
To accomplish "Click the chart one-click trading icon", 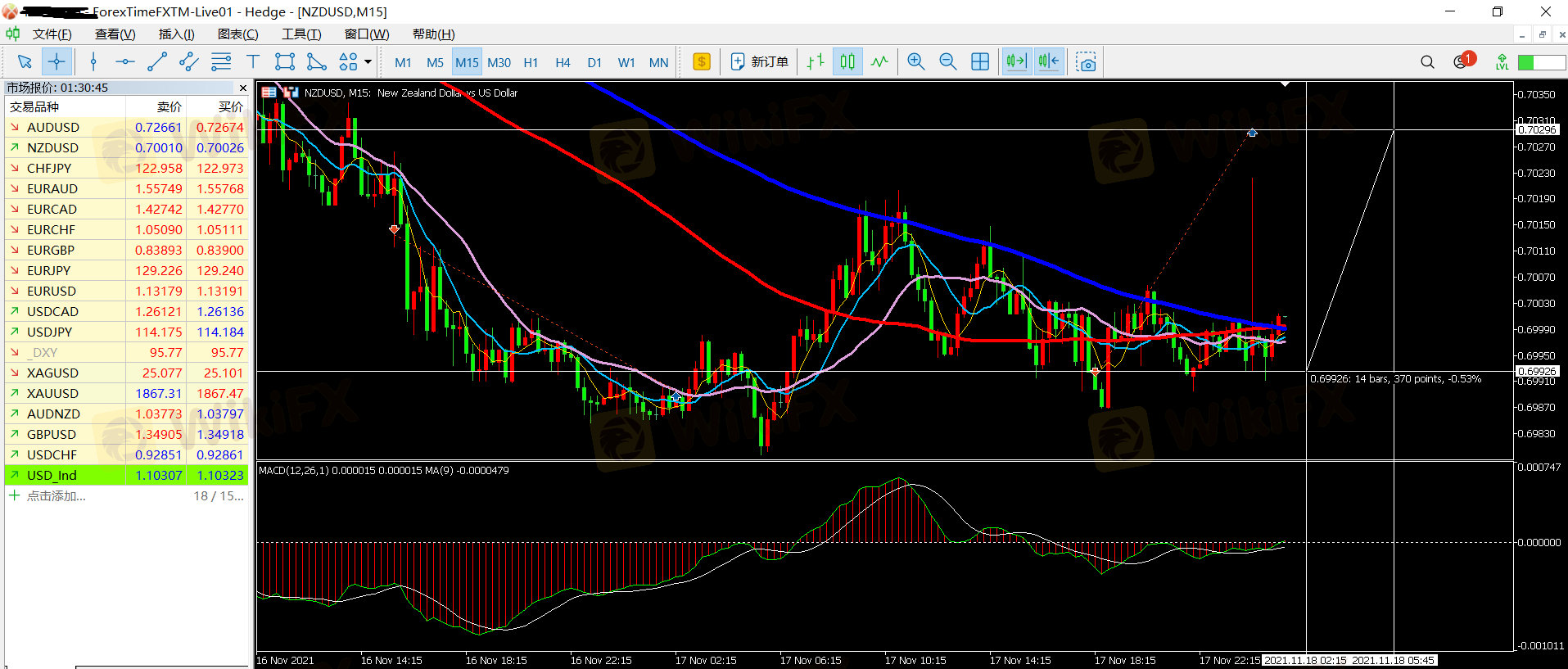I will coord(290,93).
